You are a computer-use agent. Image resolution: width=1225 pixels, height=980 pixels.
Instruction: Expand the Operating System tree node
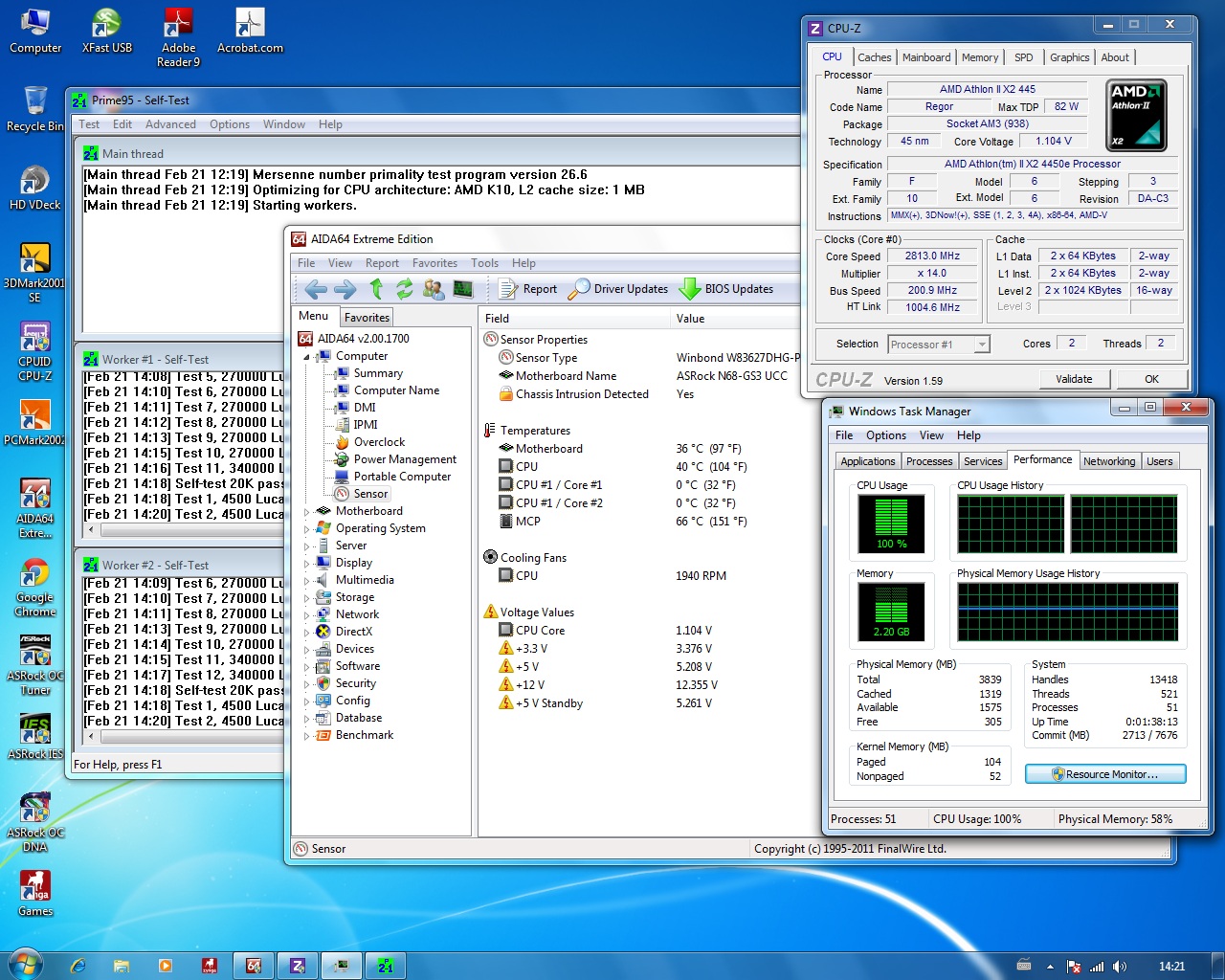307,528
